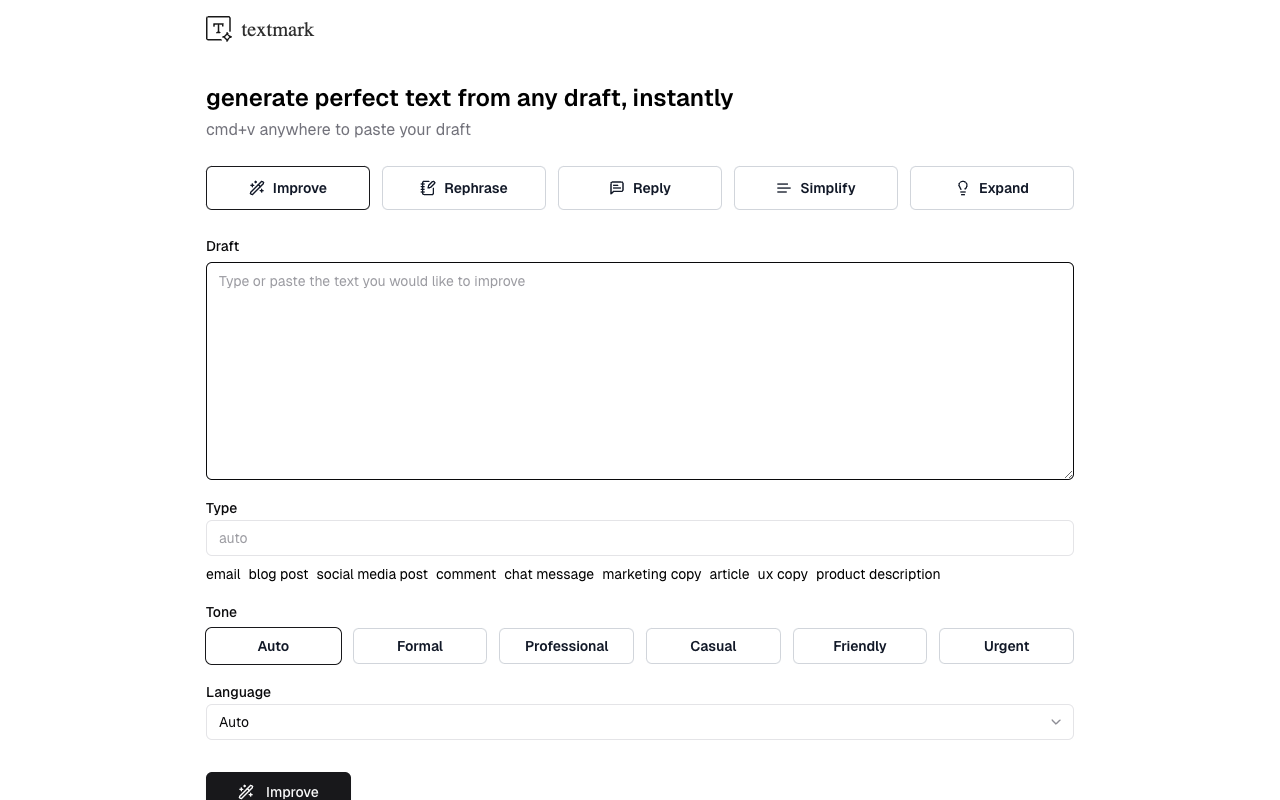Open the Language dropdown
The width and height of the screenshot is (1280, 800).
640,722
